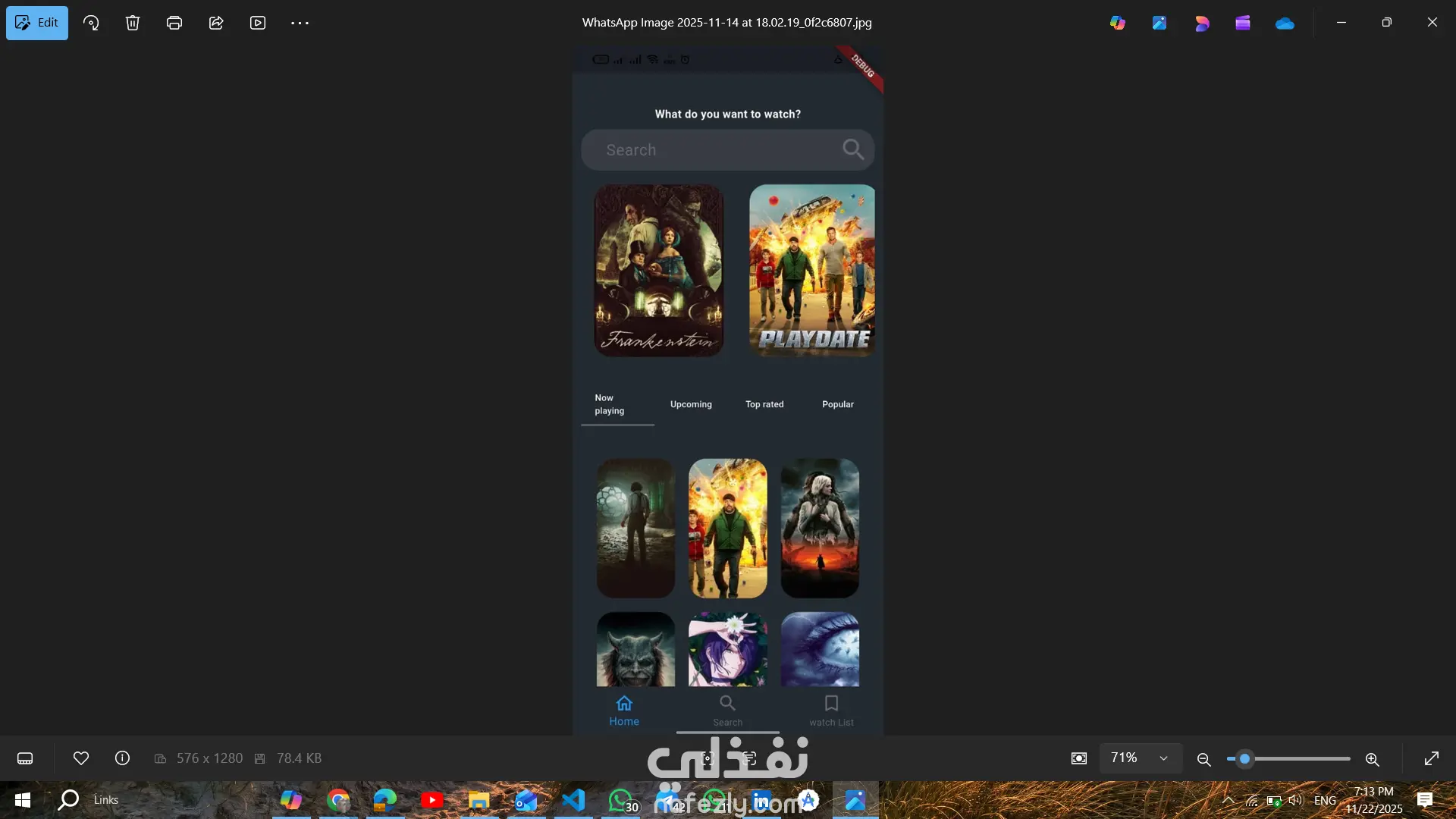1456x819 pixels.
Task: Show hidden system tray icons chevron
Action: [x=1228, y=800]
